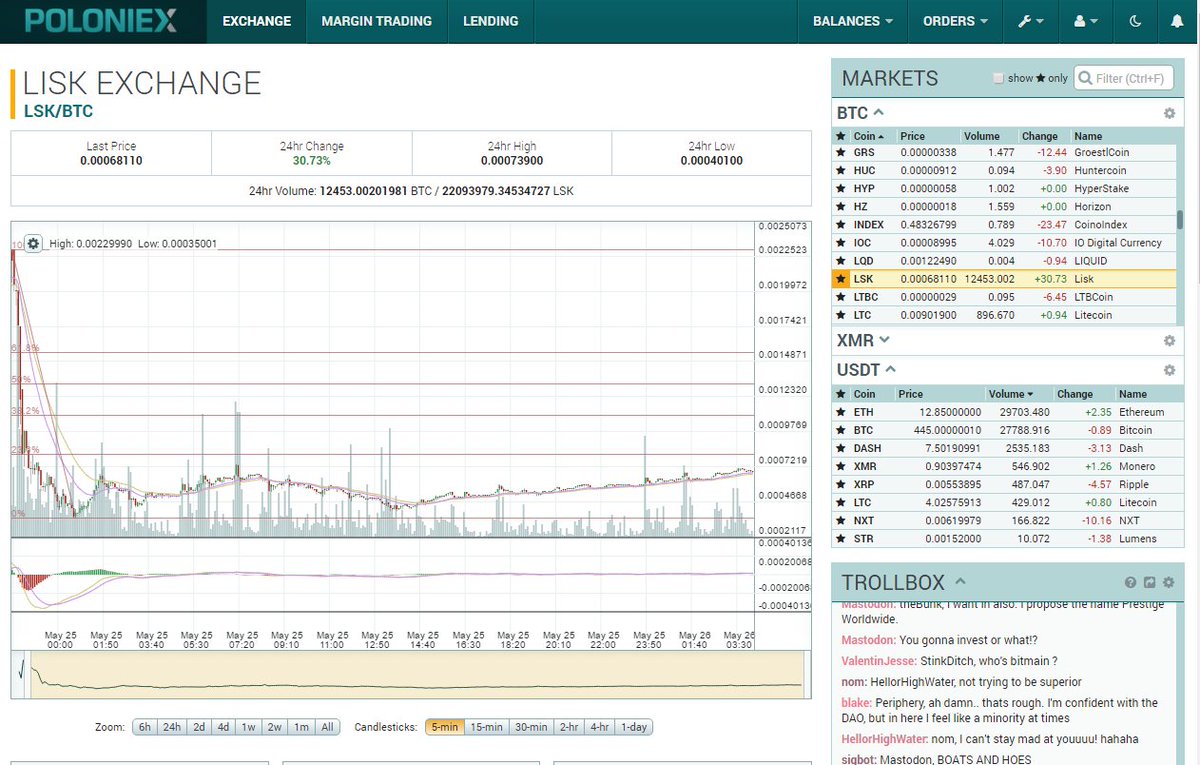This screenshot has width=1200, height=765.
Task: Select the 1-day candlesticks option
Action: (633, 727)
